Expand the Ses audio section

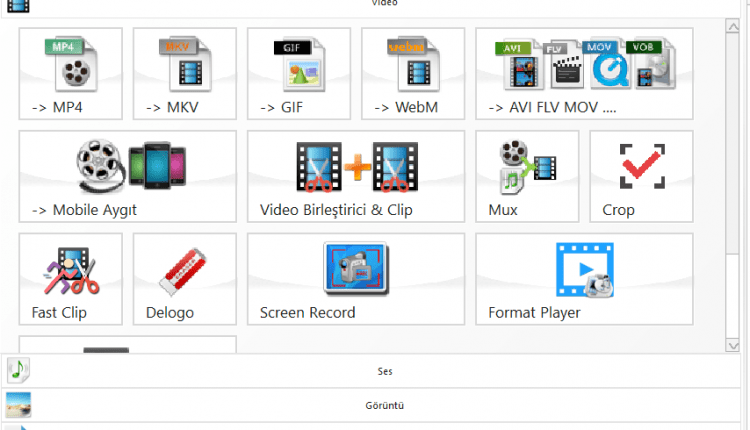click(384, 371)
